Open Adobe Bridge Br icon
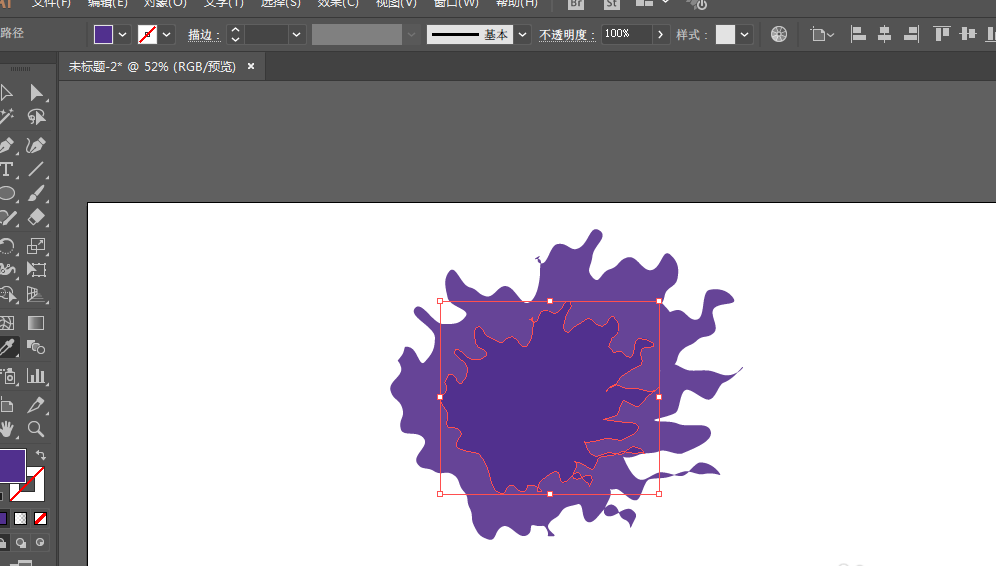The width and height of the screenshot is (996, 566). tap(576, 4)
